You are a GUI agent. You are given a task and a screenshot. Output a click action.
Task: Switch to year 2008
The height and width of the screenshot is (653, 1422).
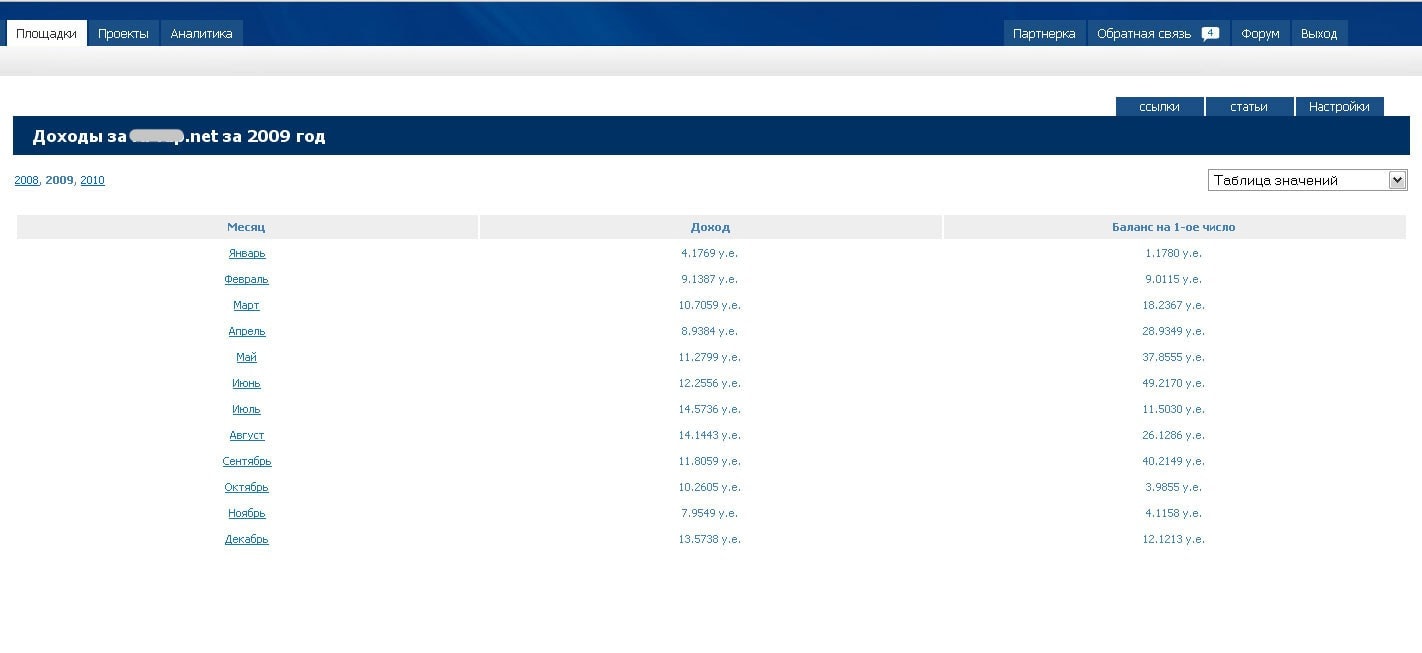pos(26,180)
